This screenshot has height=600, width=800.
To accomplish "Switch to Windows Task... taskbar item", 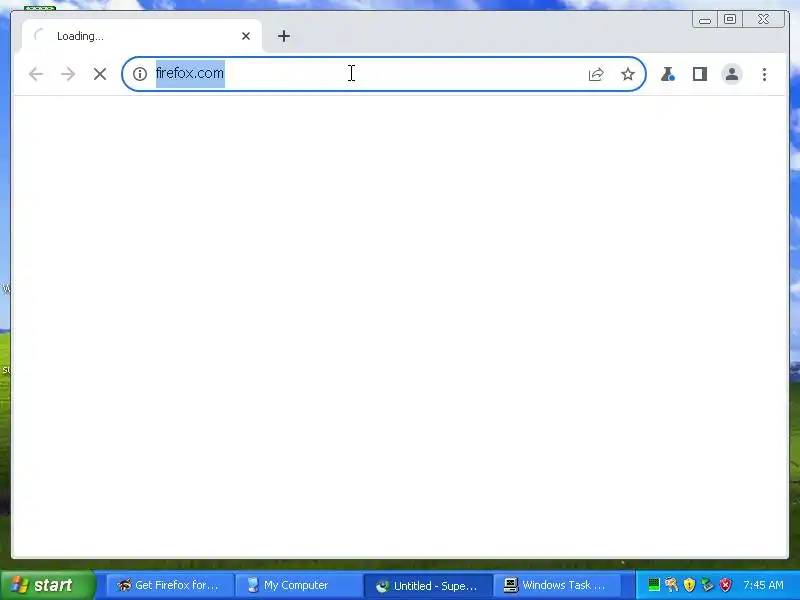I will click(557, 585).
